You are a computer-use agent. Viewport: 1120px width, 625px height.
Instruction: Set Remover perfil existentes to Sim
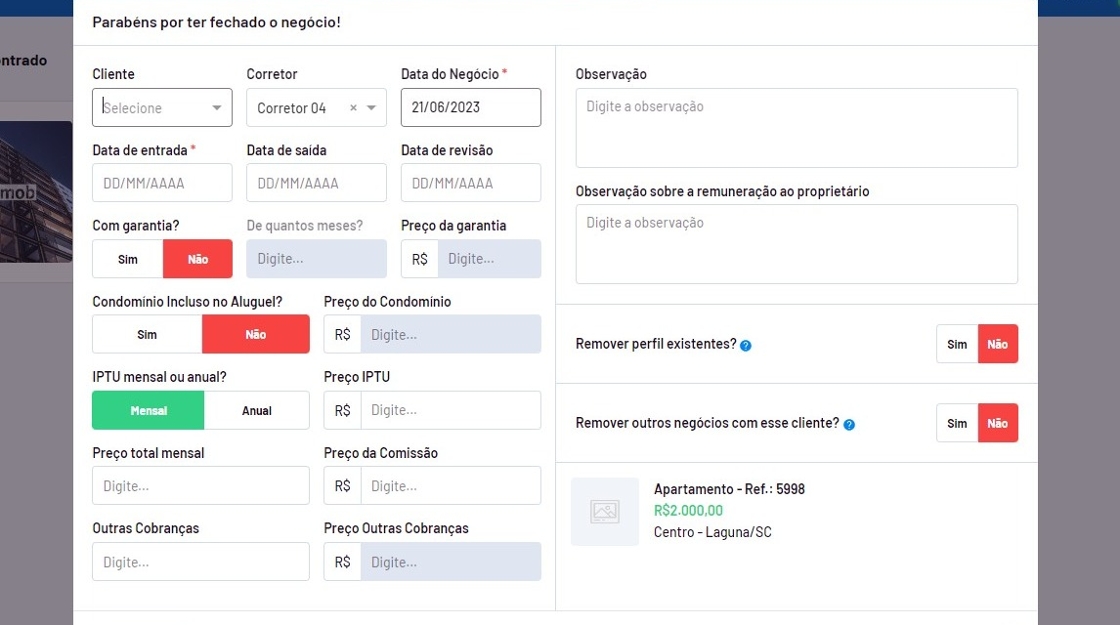click(x=957, y=344)
